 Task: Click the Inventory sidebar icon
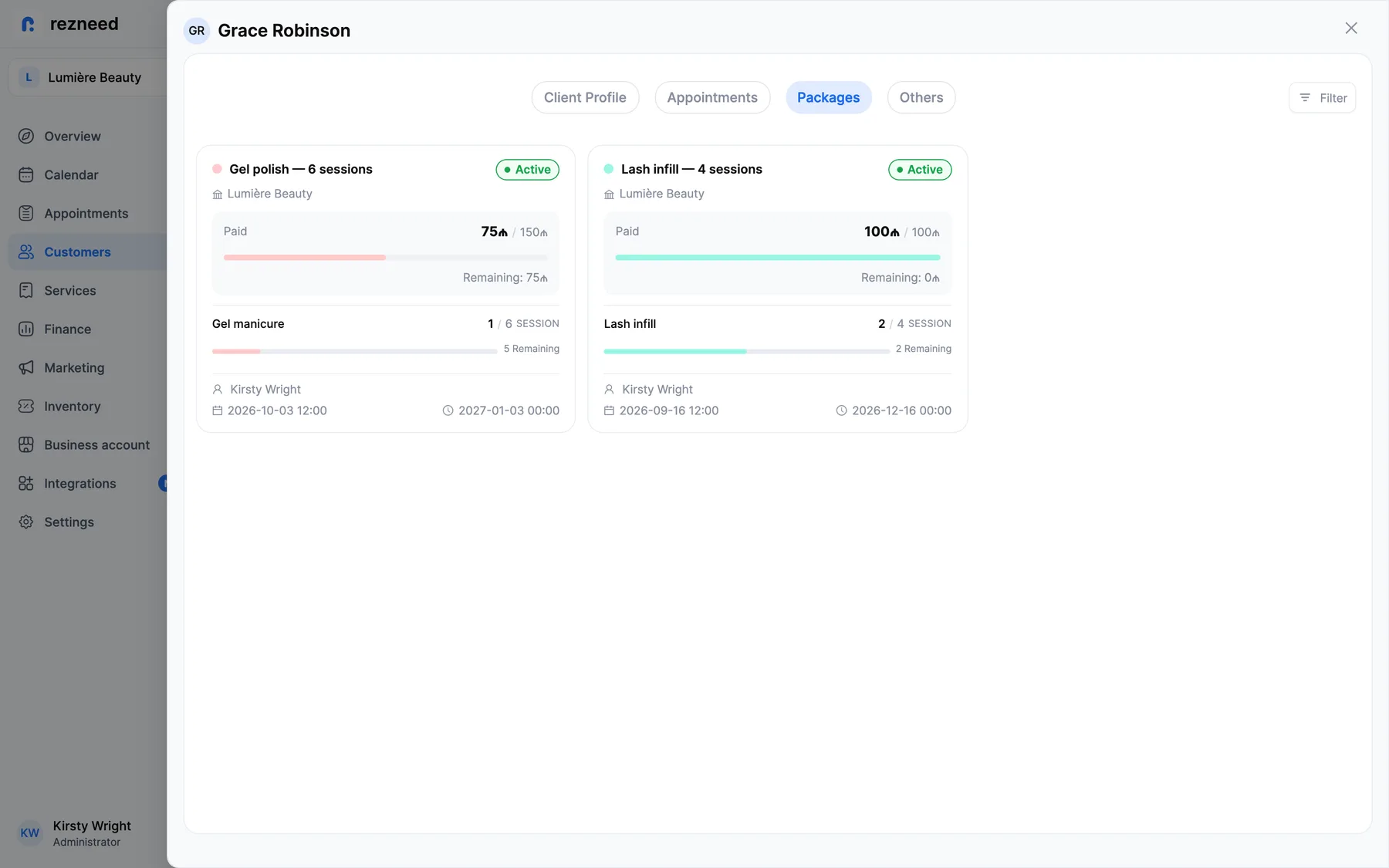pyautogui.click(x=26, y=406)
